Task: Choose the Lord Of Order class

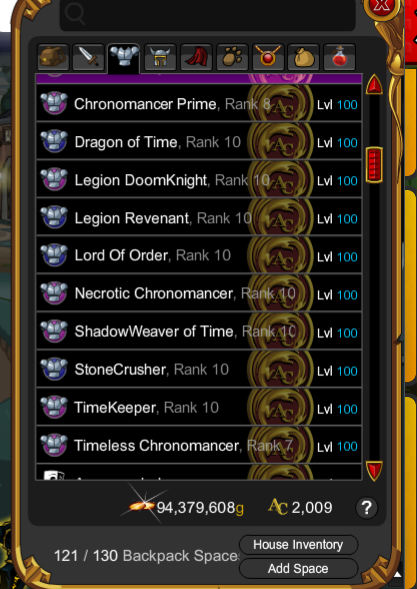Action: pyautogui.click(x=199, y=256)
